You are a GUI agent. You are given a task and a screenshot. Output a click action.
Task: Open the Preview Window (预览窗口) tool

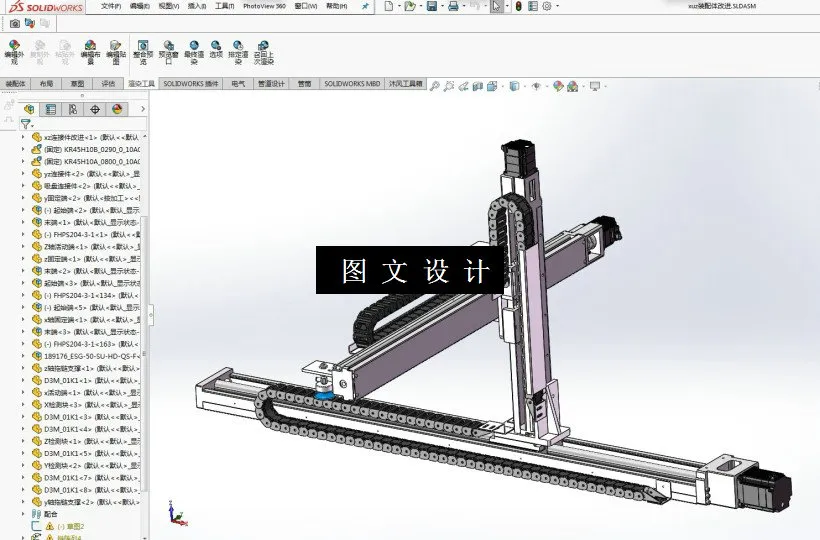pos(168,52)
